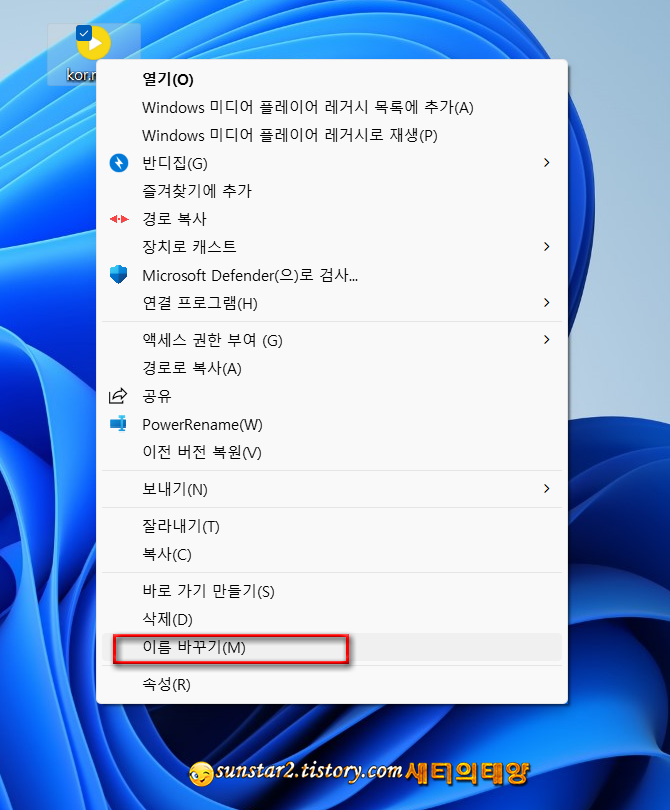Click the Microsoft Defender shield icon

[119, 274]
